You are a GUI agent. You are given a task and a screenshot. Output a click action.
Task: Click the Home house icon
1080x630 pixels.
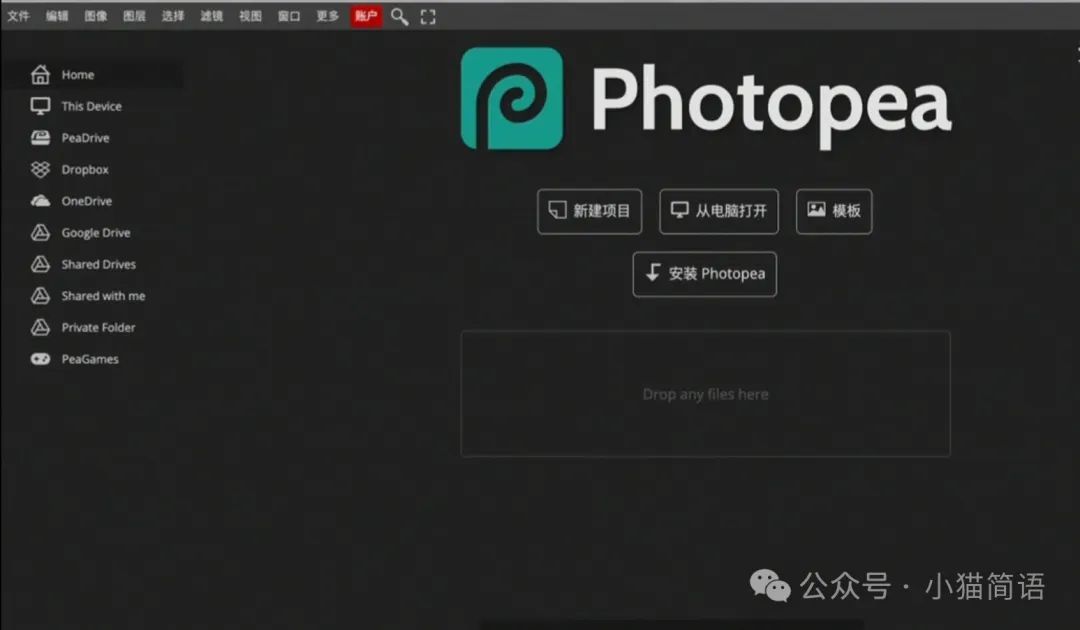click(41, 74)
